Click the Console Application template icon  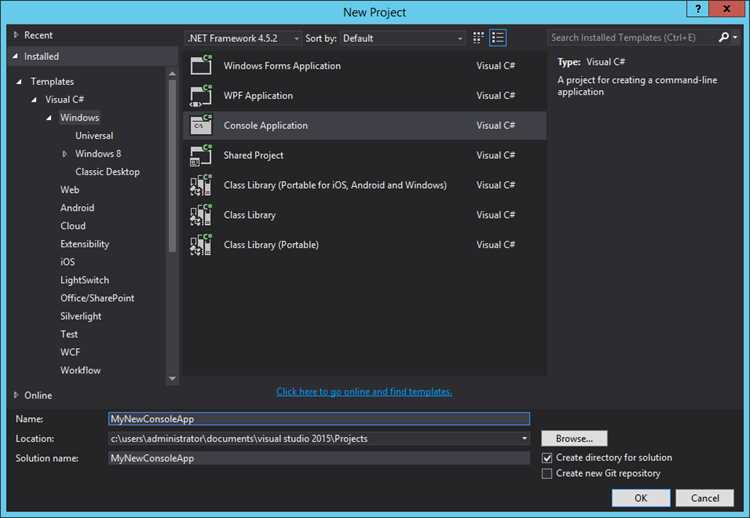(x=201, y=125)
